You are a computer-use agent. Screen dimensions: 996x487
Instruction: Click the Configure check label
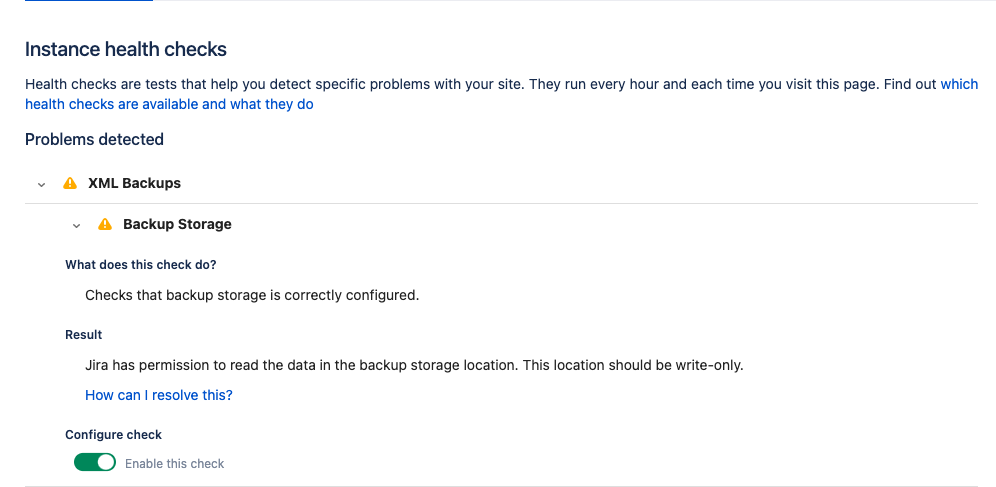point(113,435)
